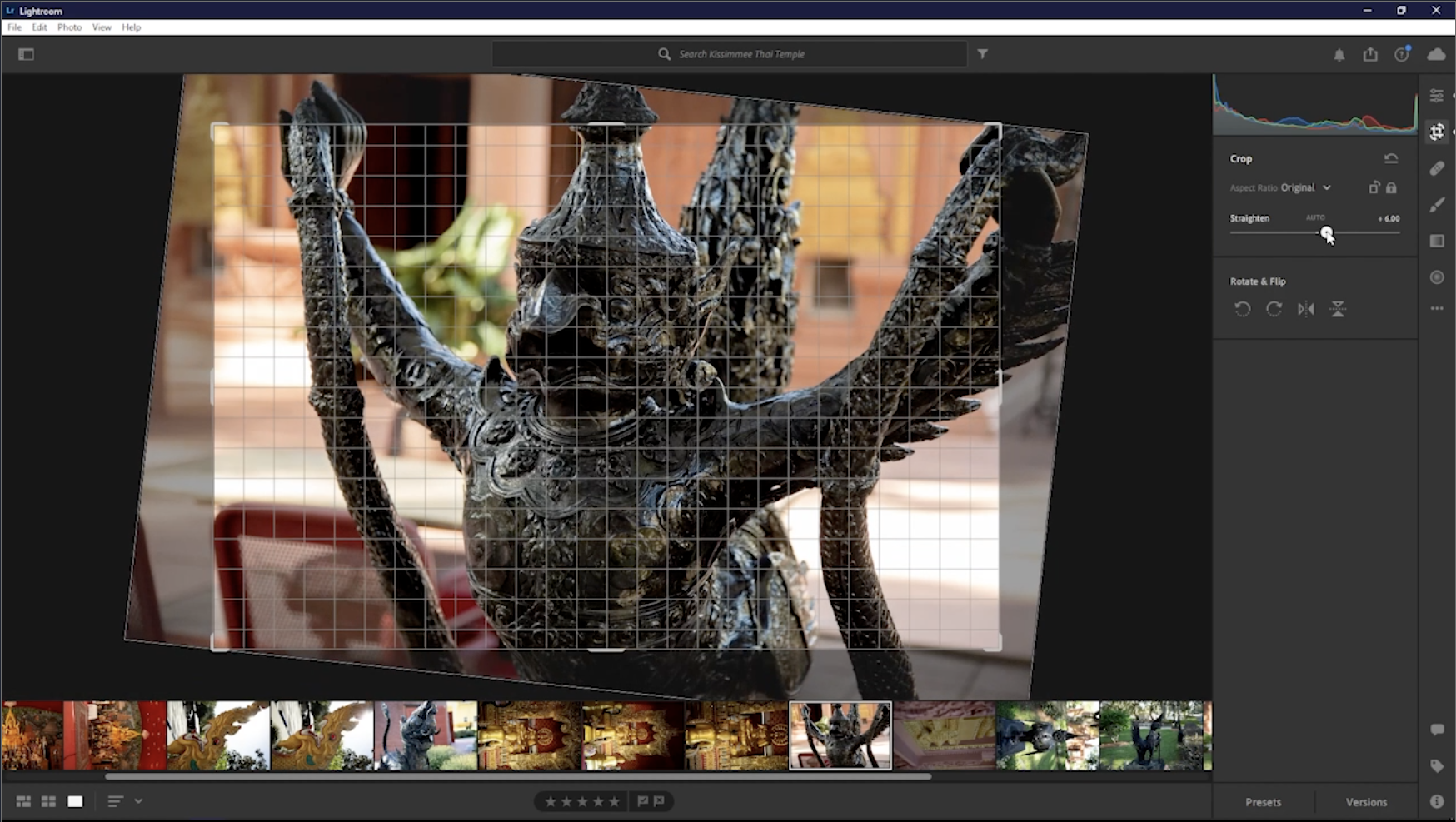Expand the sort options chevron in filmstrip
The image size is (1456, 822).
point(138,801)
